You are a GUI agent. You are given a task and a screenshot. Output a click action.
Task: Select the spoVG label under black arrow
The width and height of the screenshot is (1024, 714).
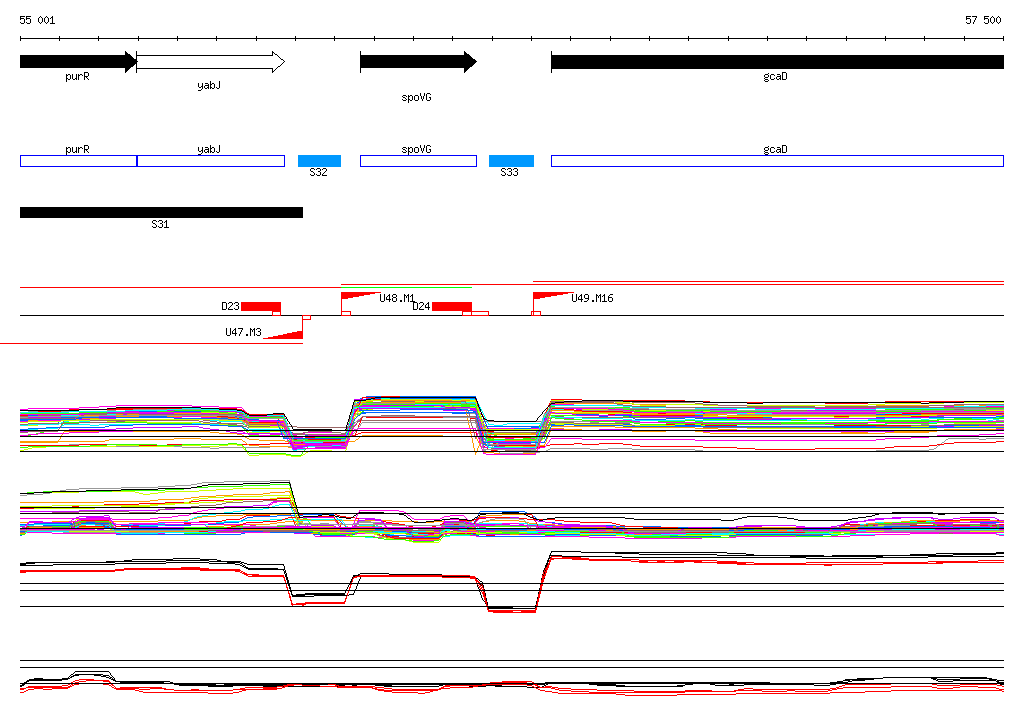(x=416, y=97)
